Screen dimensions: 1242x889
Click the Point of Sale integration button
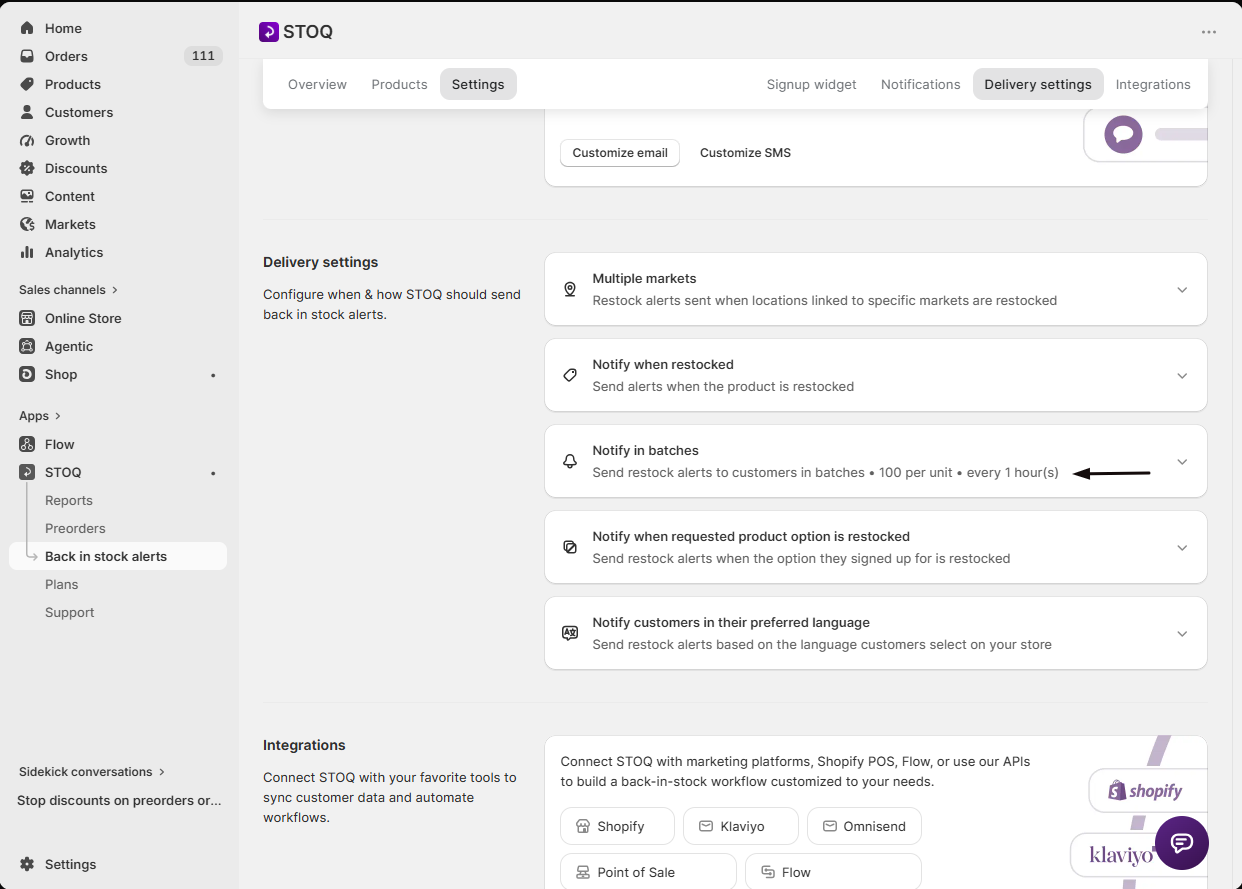(x=648, y=872)
